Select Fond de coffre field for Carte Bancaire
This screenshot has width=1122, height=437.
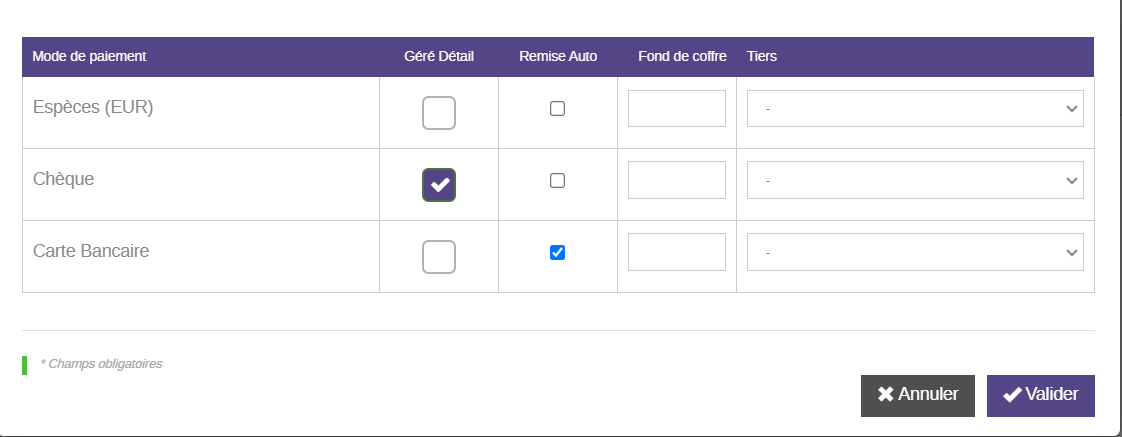pos(677,252)
